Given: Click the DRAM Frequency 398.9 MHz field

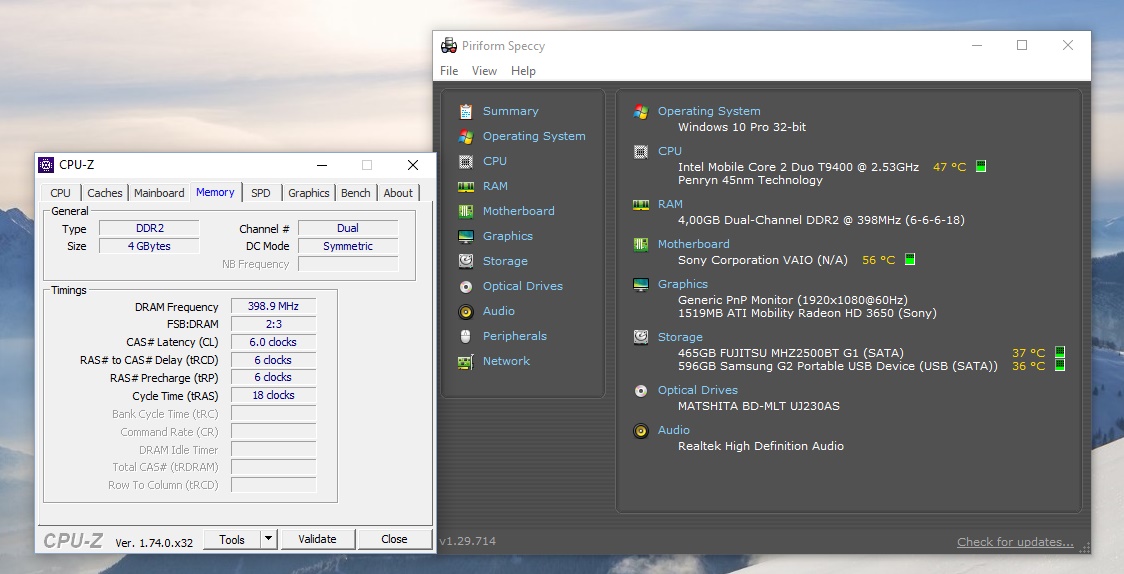Looking at the screenshot, I should tap(273, 306).
